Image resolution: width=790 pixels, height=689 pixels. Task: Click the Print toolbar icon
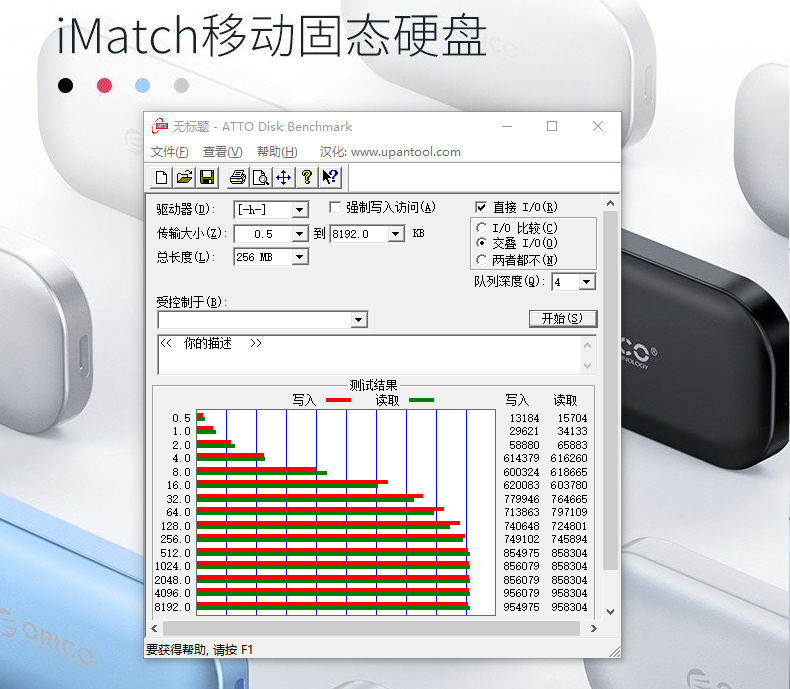(x=237, y=177)
